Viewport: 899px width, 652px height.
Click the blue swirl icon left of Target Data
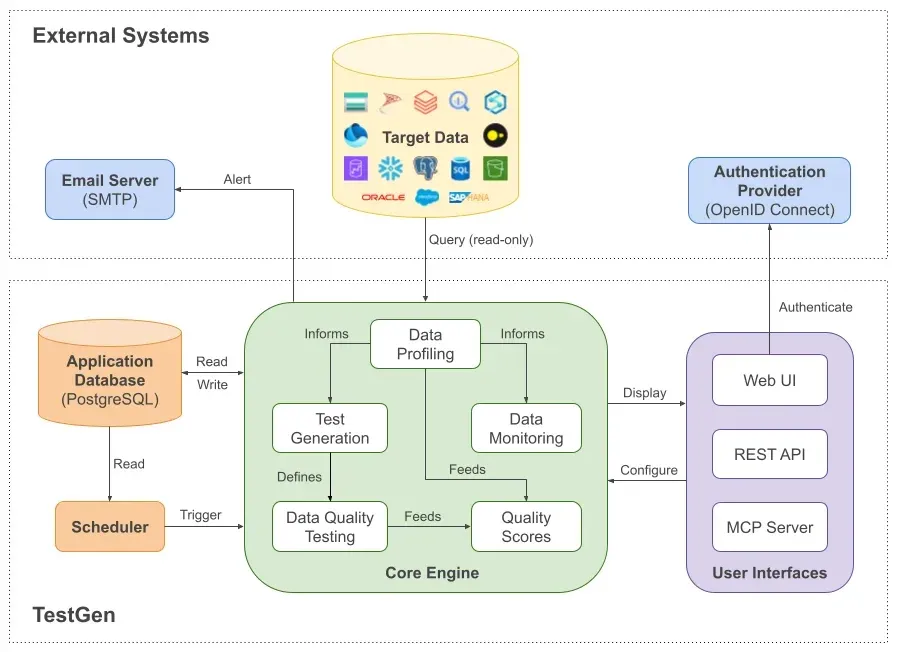coord(355,136)
